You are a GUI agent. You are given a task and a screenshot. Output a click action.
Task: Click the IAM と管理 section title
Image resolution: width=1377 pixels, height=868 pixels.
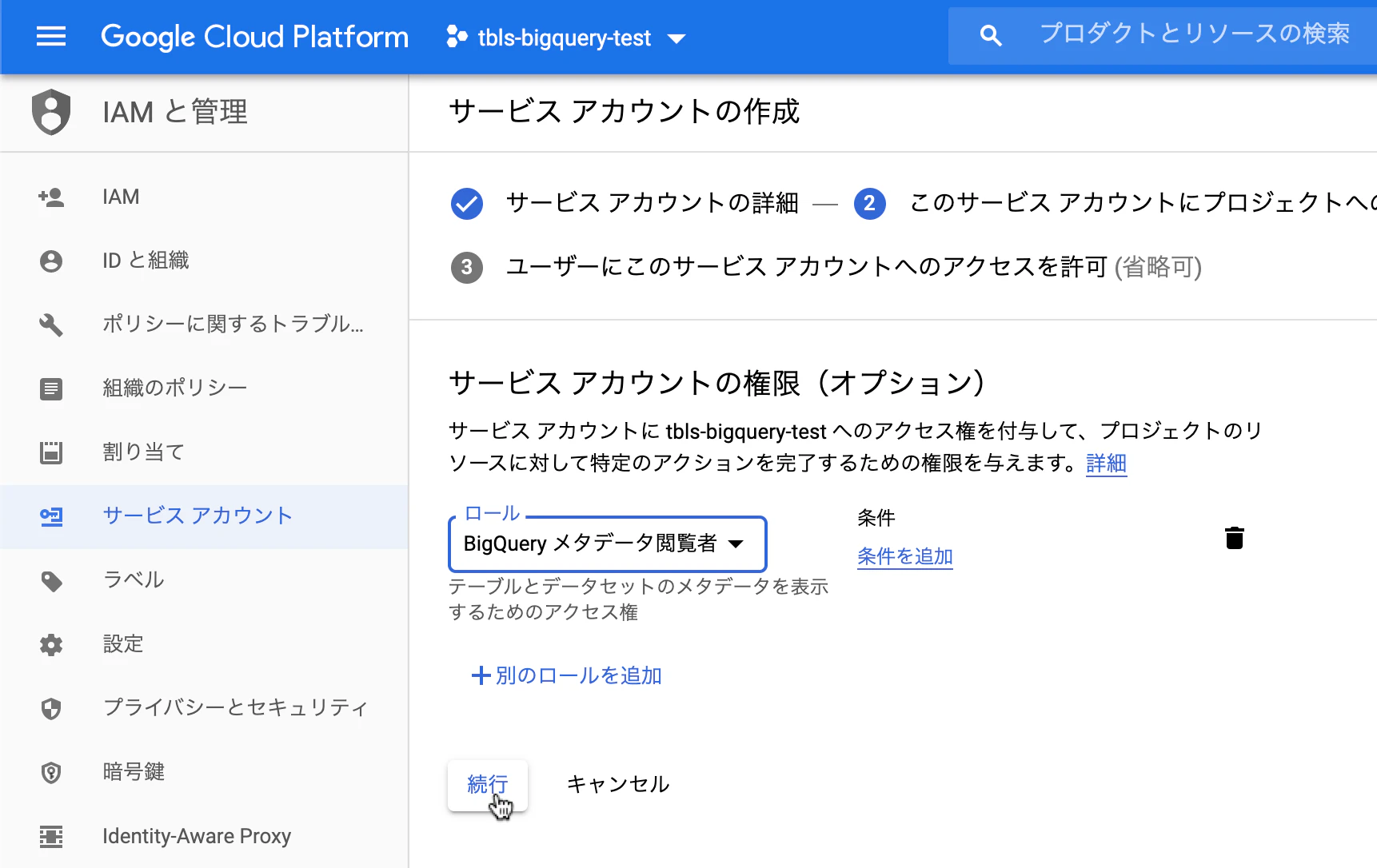point(175,112)
